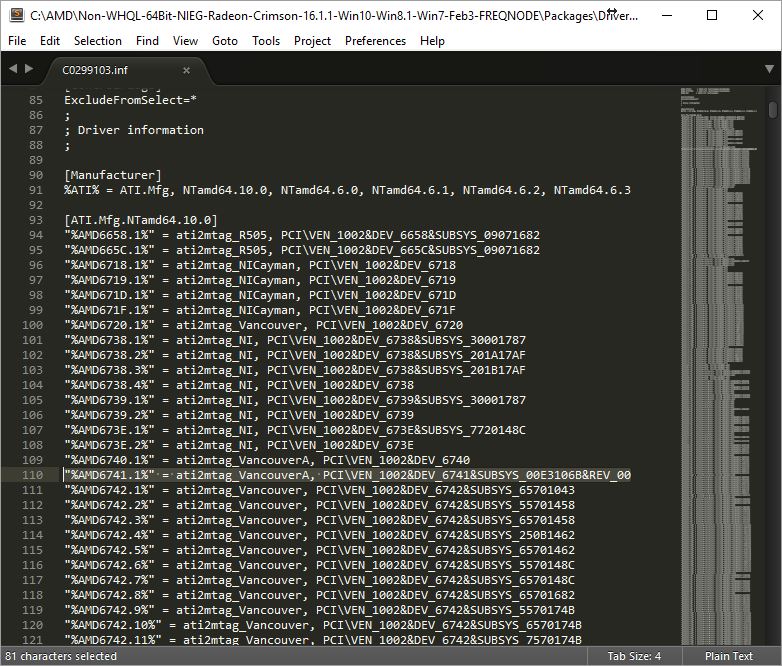Click the %AMD6658.1% entry line
This screenshot has height=666, width=782.
[x=302, y=235]
